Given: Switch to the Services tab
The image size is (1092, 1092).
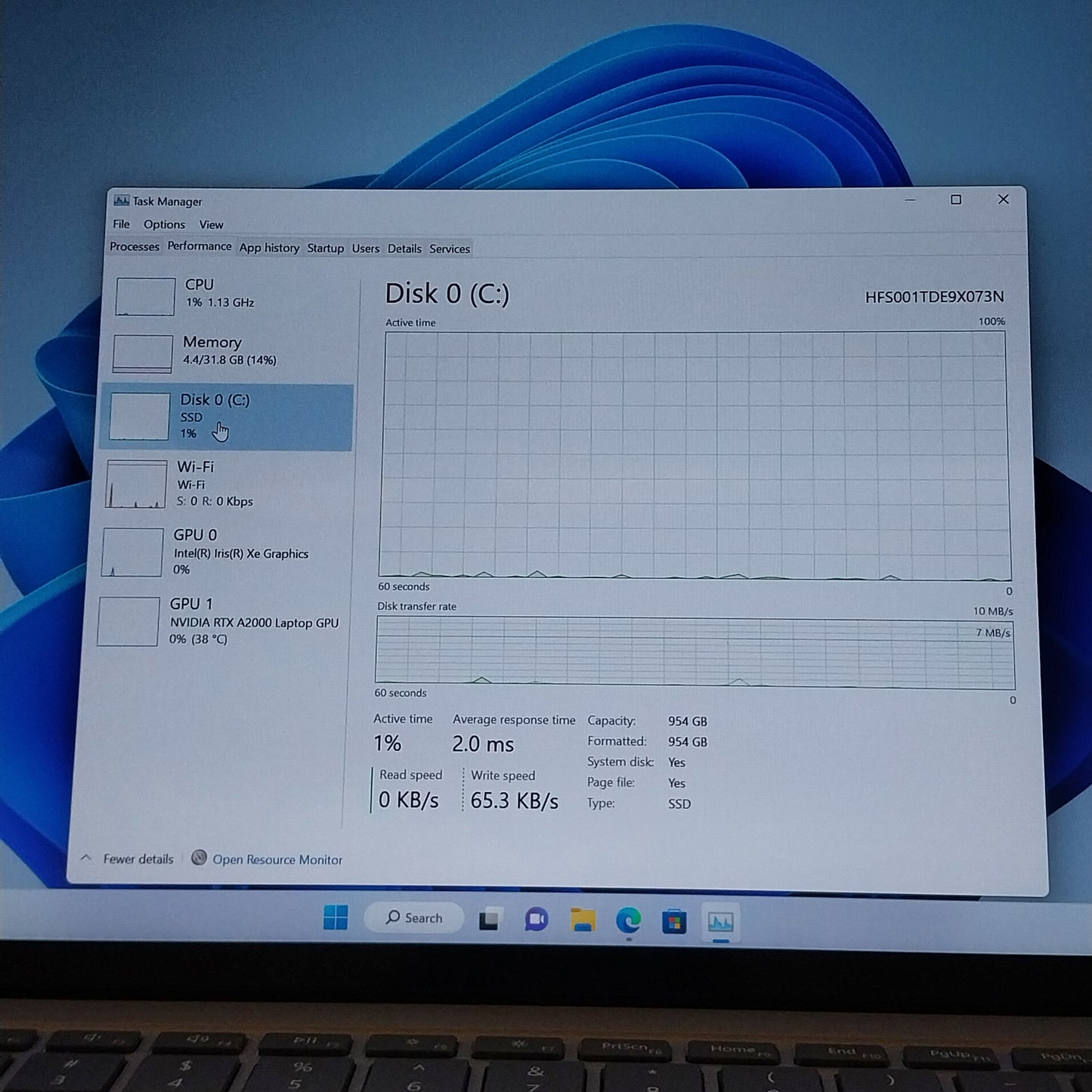Looking at the screenshot, I should (x=450, y=249).
